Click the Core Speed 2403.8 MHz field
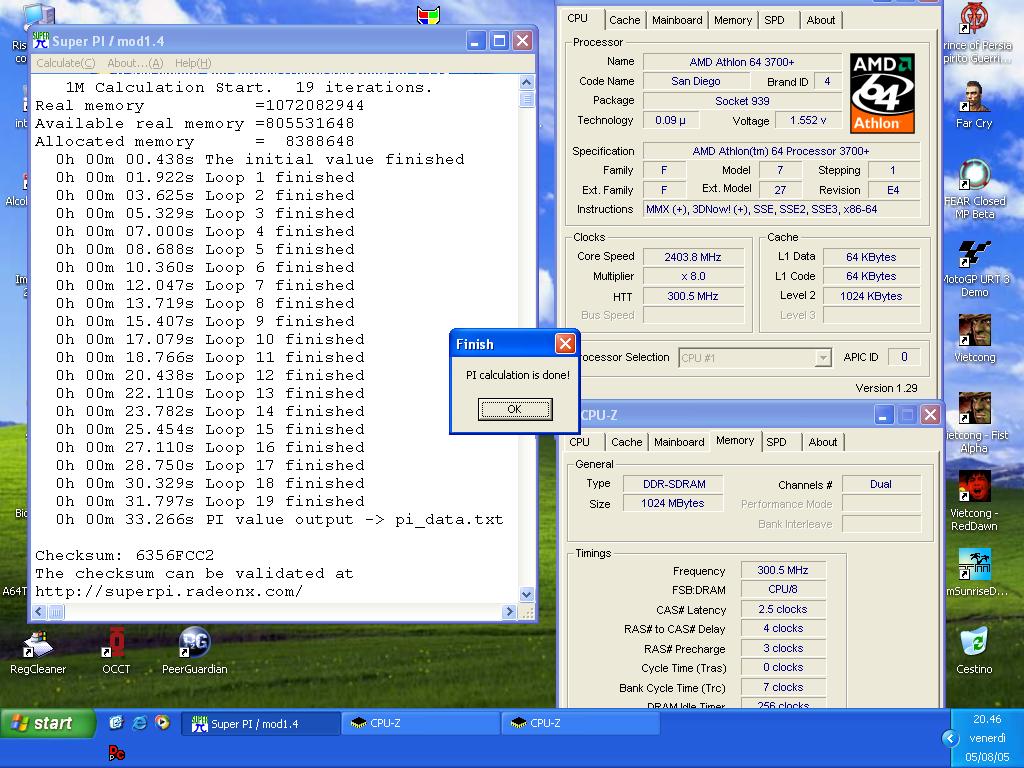The width and height of the screenshot is (1024, 768). pyautogui.click(x=693, y=257)
